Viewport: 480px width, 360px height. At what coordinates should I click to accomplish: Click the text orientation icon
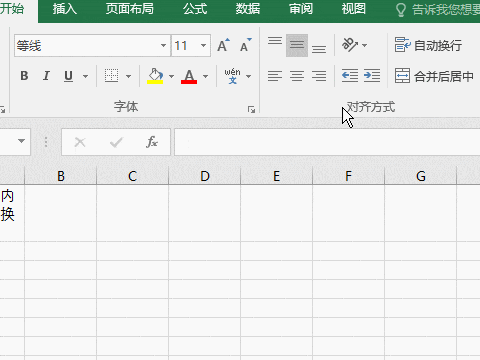pos(350,45)
